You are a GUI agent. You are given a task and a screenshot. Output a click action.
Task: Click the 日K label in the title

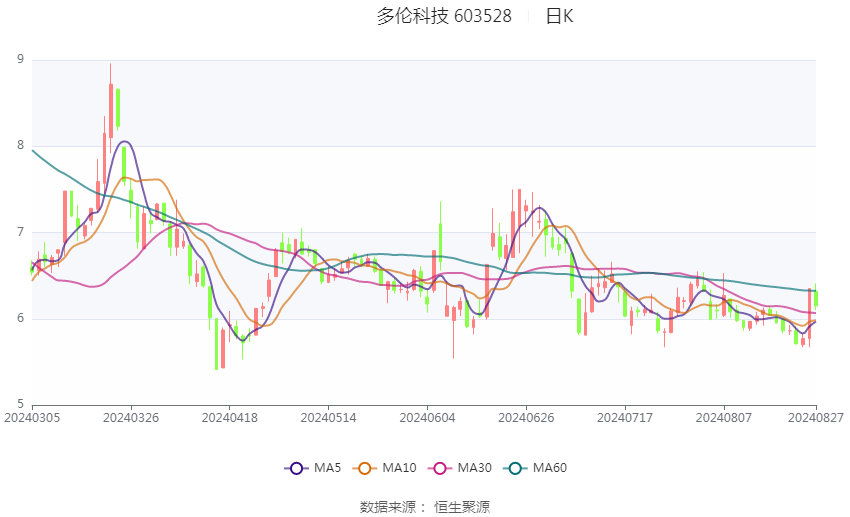coord(559,16)
